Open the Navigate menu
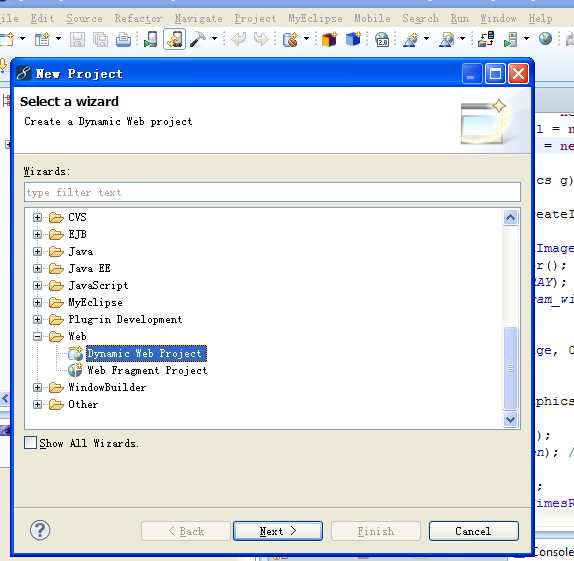 point(198,18)
